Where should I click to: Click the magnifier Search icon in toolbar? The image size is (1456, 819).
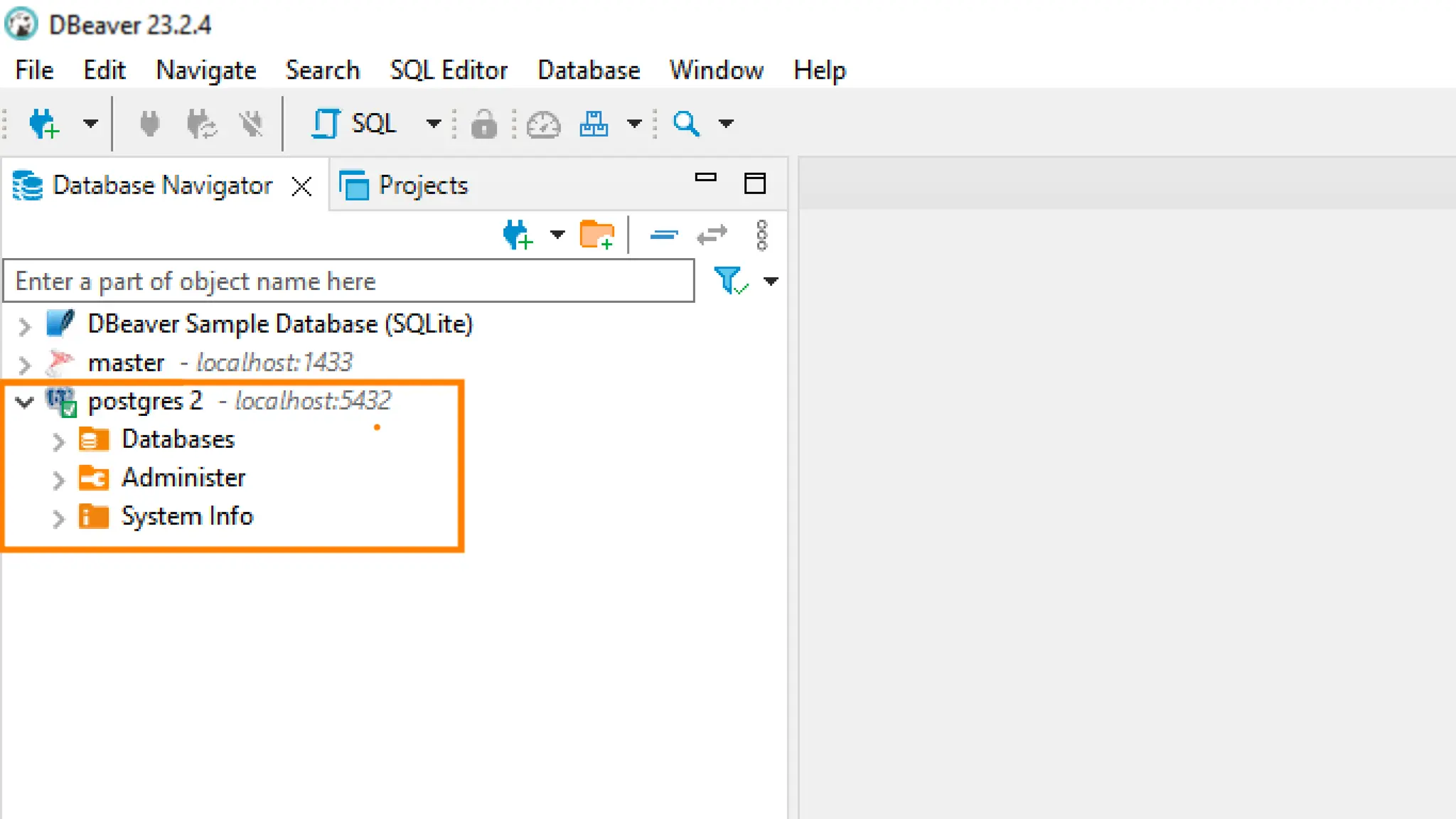pyautogui.click(x=686, y=124)
